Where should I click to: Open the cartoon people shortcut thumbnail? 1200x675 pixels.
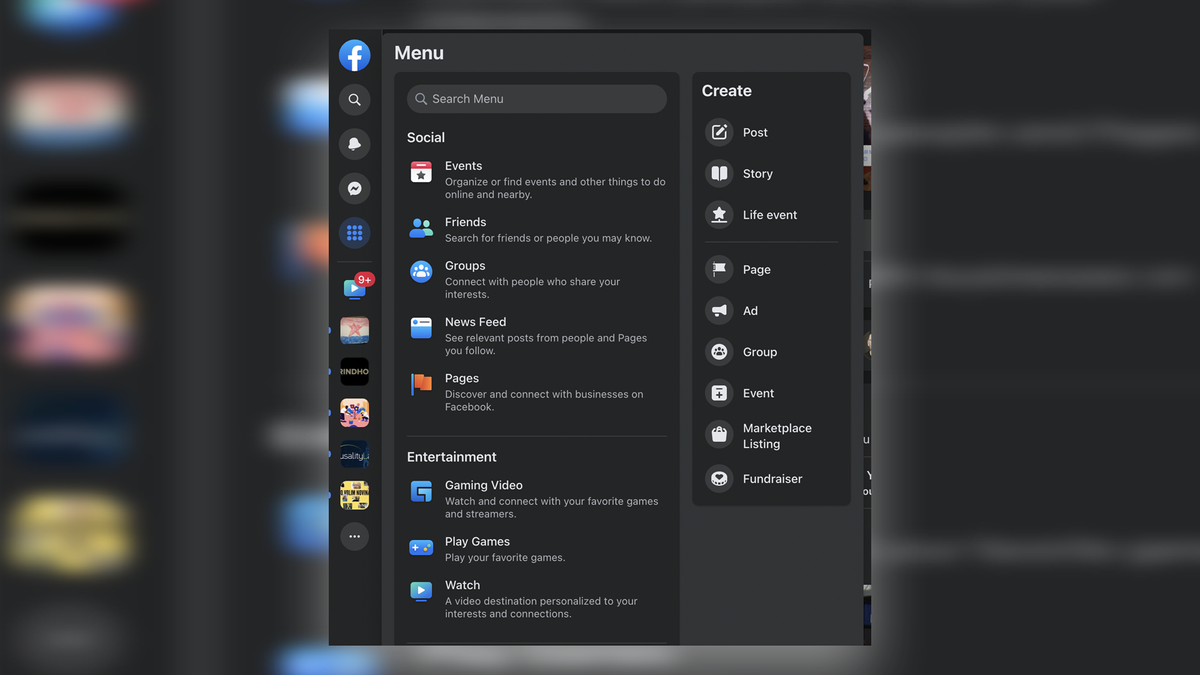click(x=354, y=413)
